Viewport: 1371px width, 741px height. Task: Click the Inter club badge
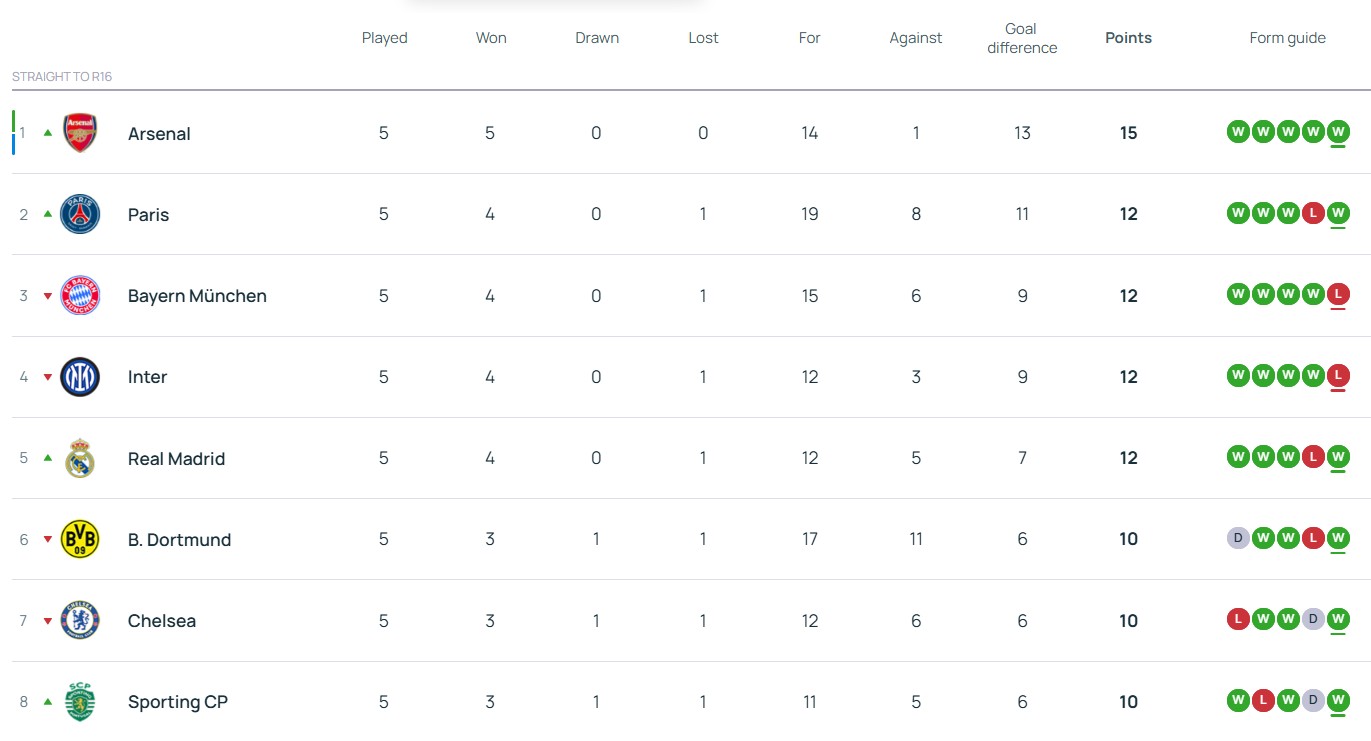tap(80, 377)
